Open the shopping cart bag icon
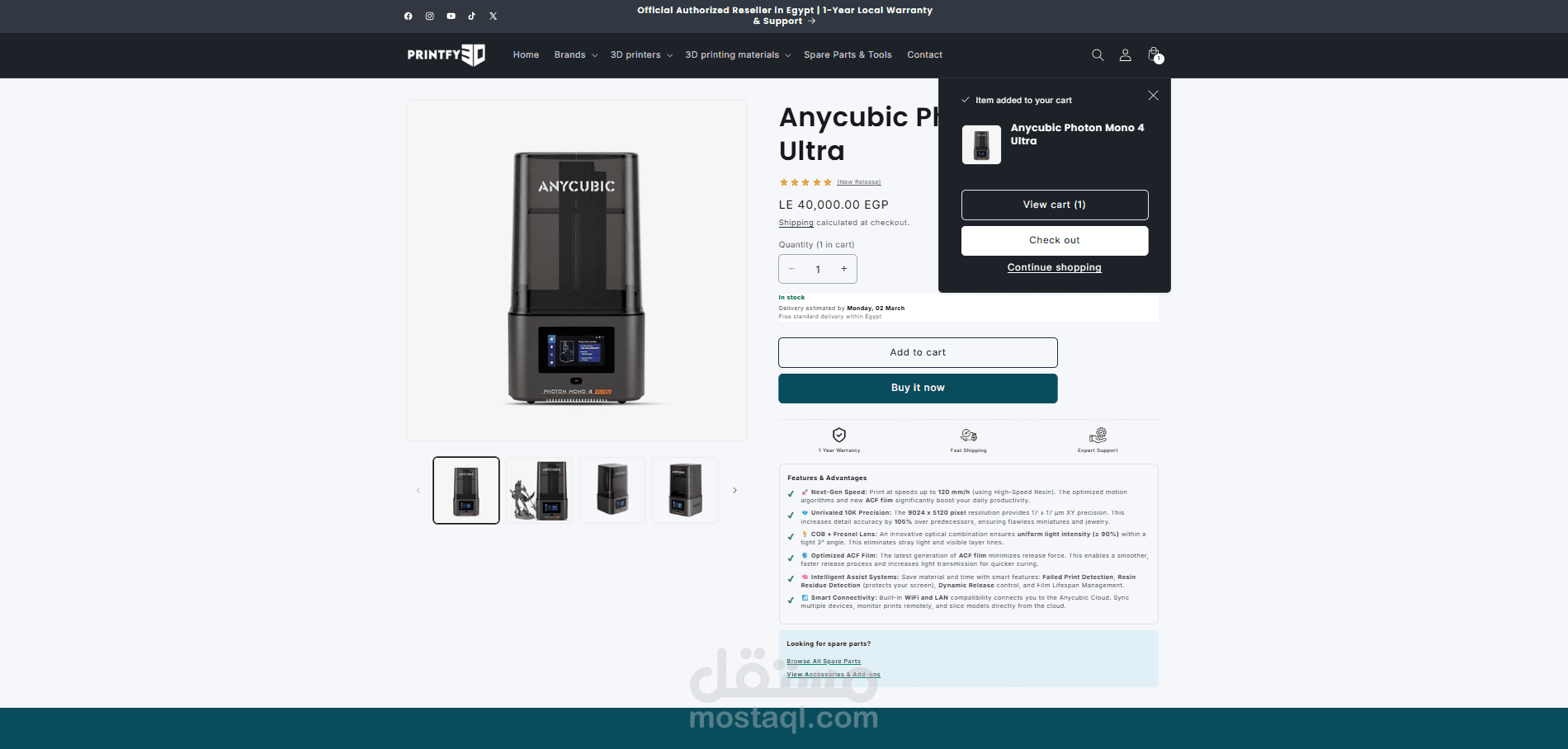The height and width of the screenshot is (749, 1568). coord(1154,54)
